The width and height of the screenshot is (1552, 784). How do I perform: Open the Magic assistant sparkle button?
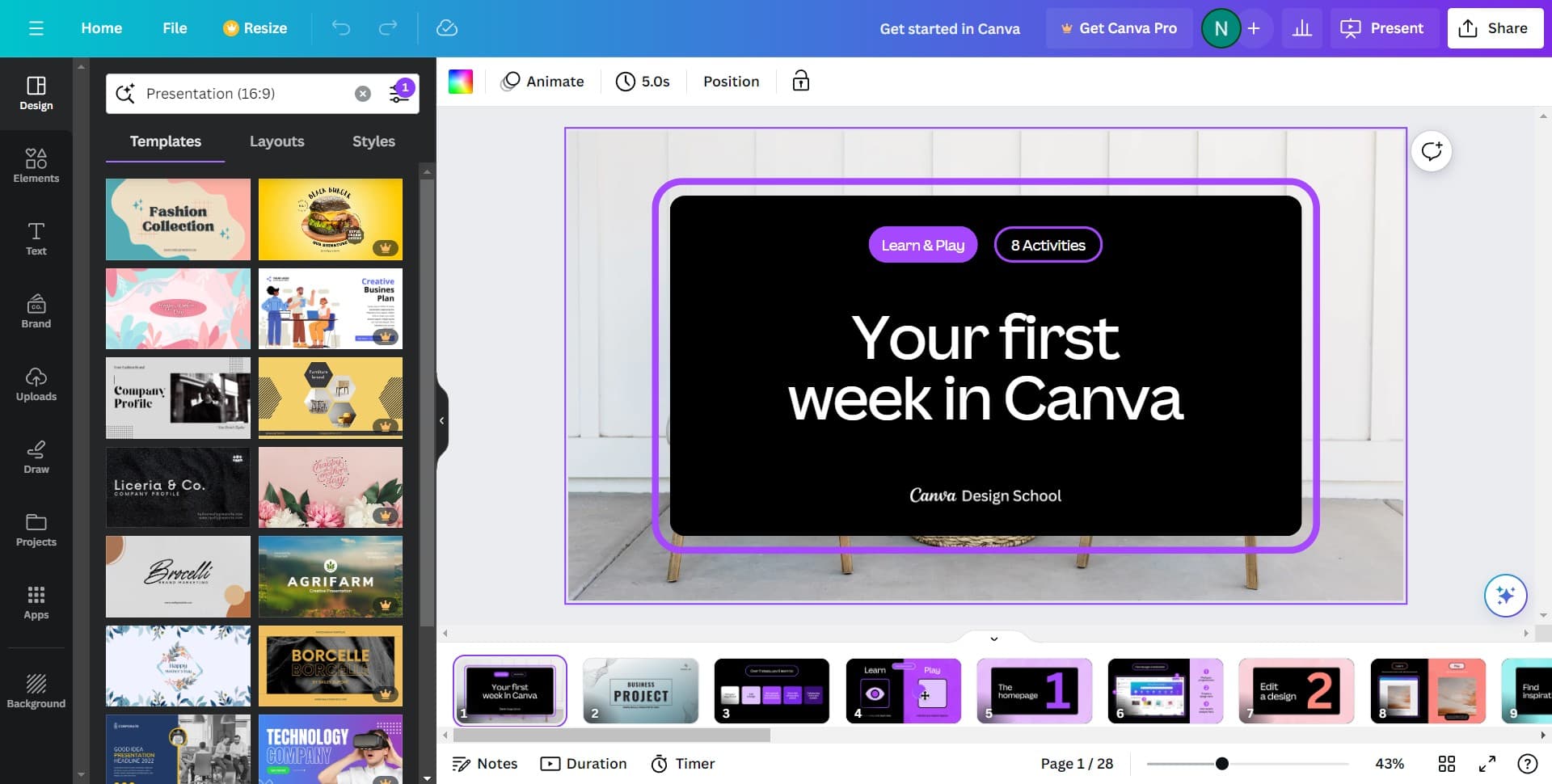point(1505,596)
